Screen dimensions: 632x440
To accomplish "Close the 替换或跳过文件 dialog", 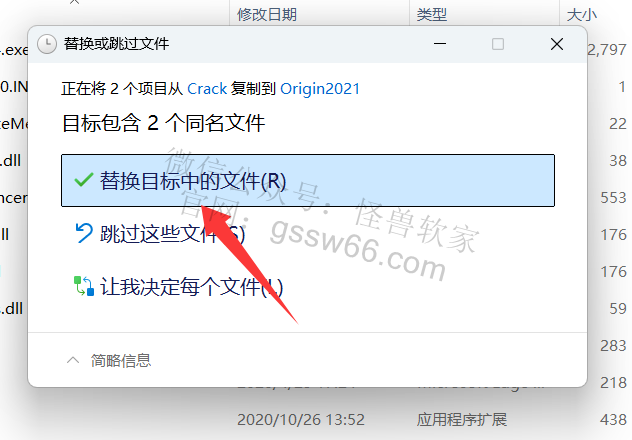I will 557,44.
